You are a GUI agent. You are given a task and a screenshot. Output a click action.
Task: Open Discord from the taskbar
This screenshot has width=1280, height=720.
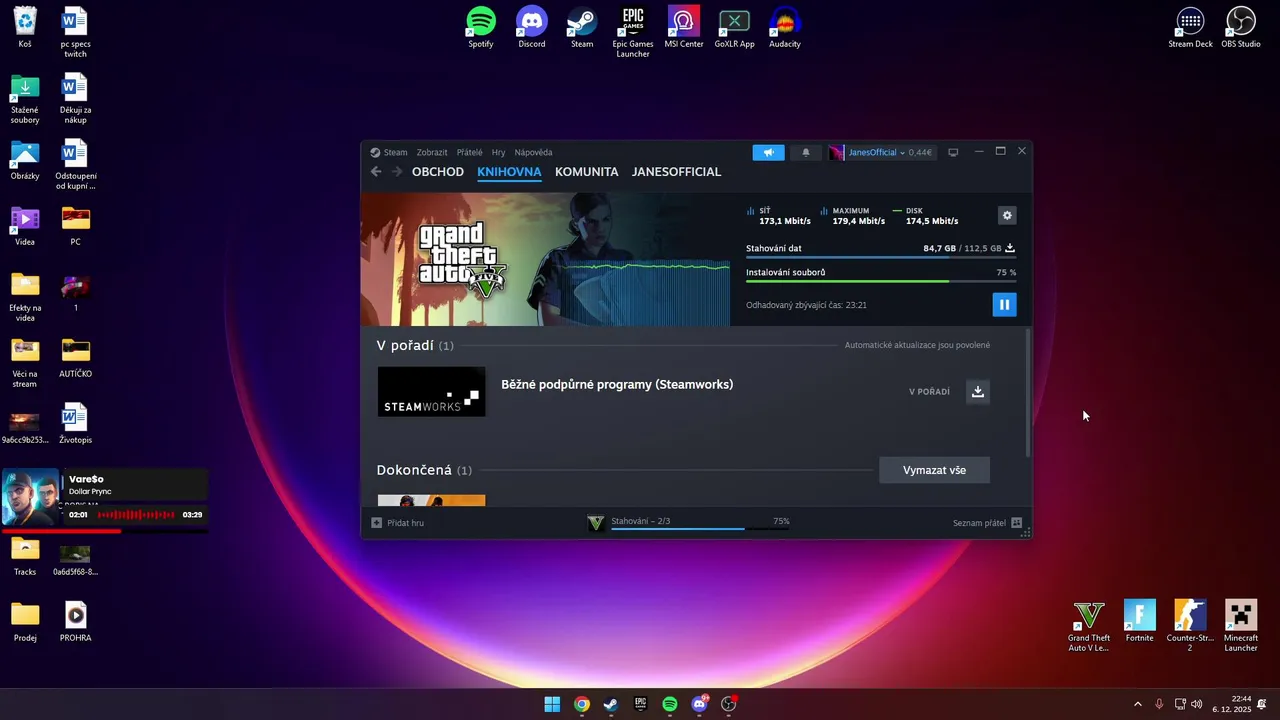click(x=700, y=704)
